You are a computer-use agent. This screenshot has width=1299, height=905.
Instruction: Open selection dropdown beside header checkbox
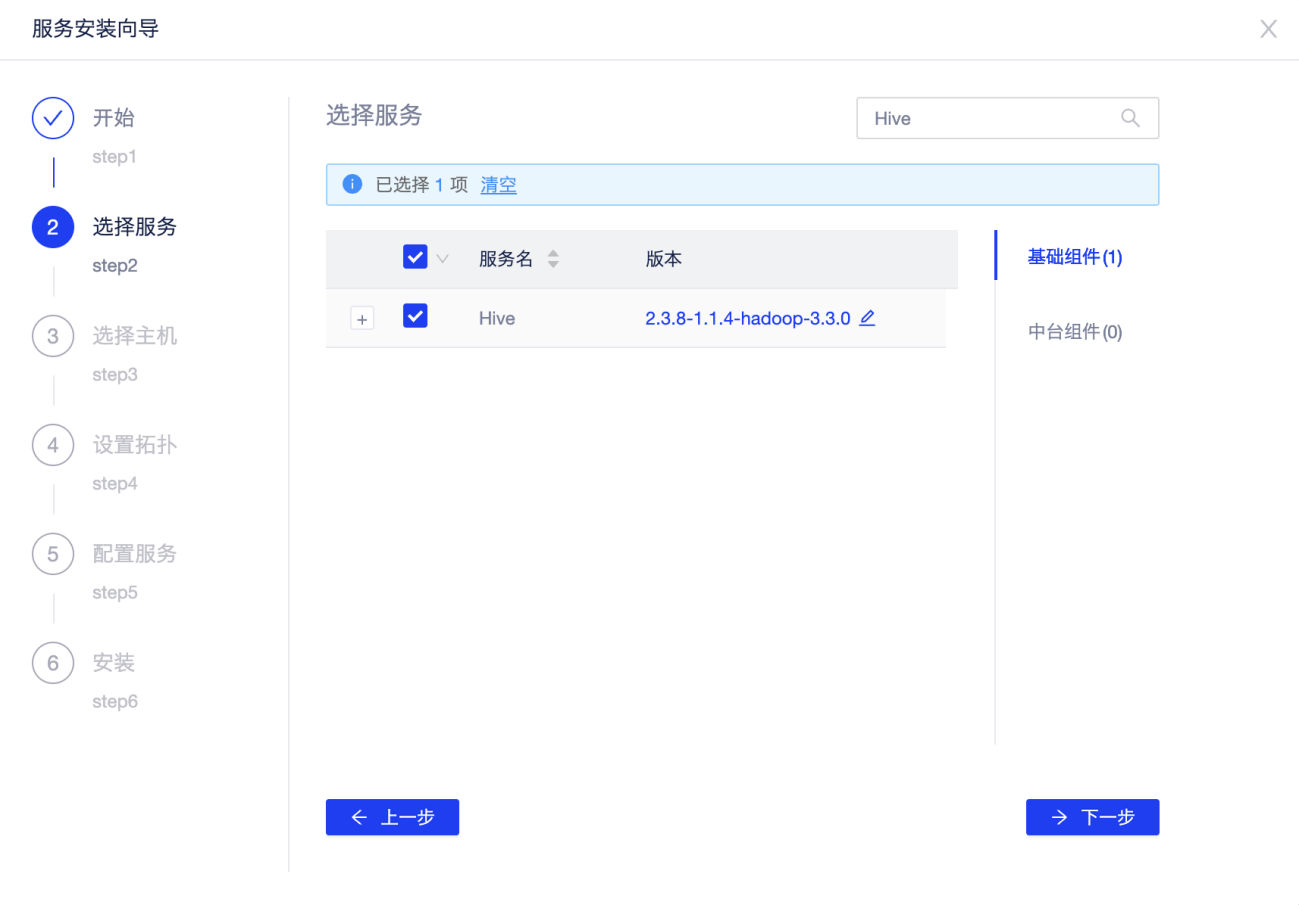(442, 258)
